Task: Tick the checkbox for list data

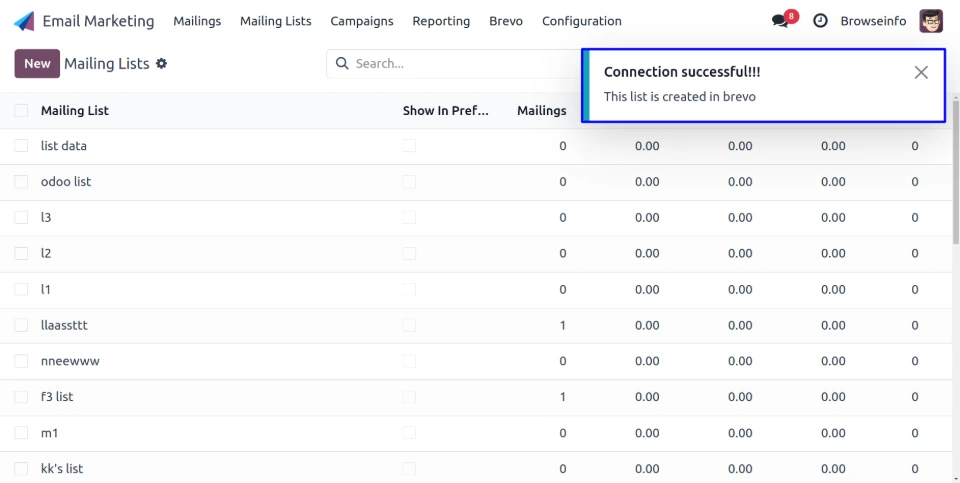Action: (21, 146)
